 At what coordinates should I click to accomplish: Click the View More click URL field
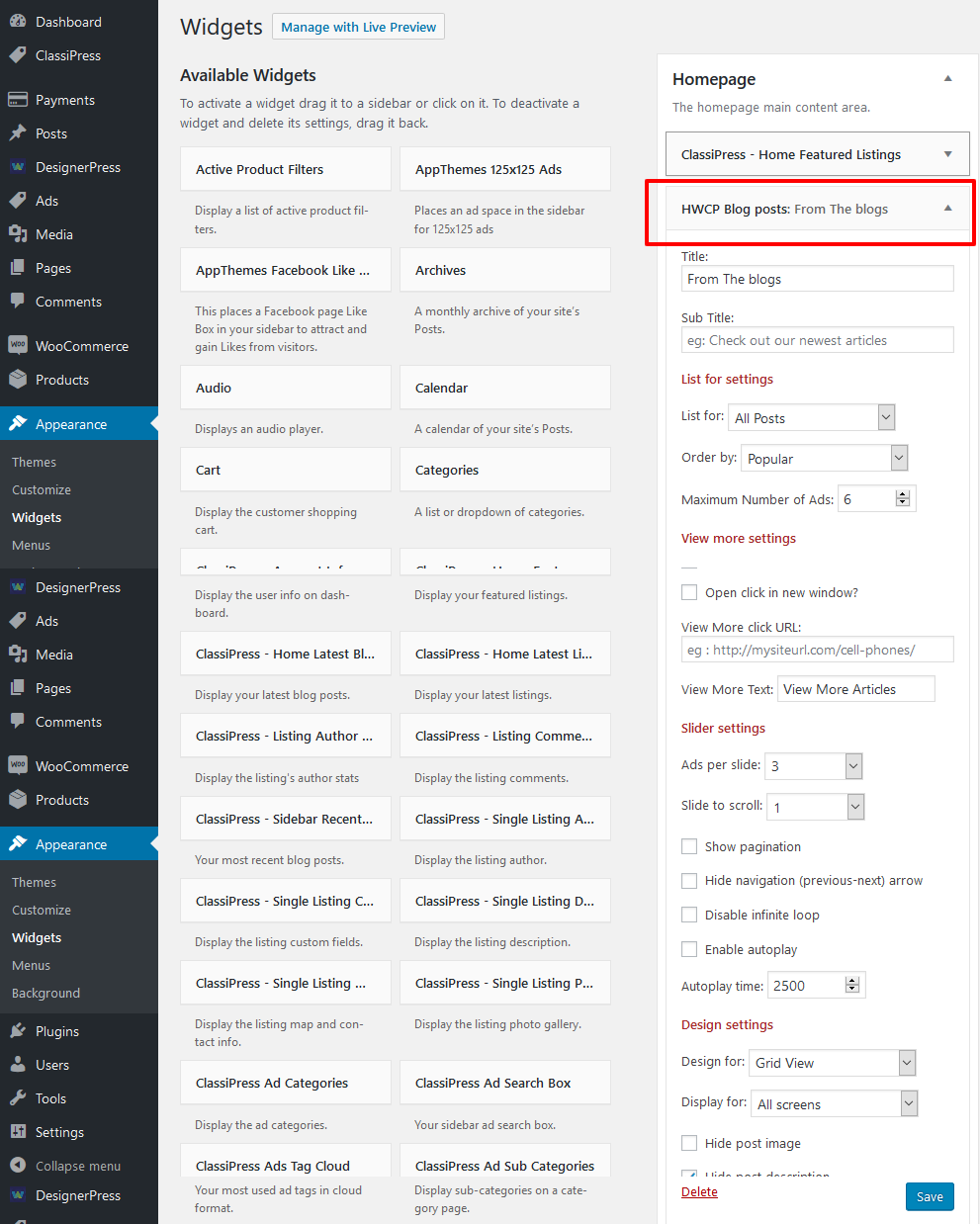point(818,650)
